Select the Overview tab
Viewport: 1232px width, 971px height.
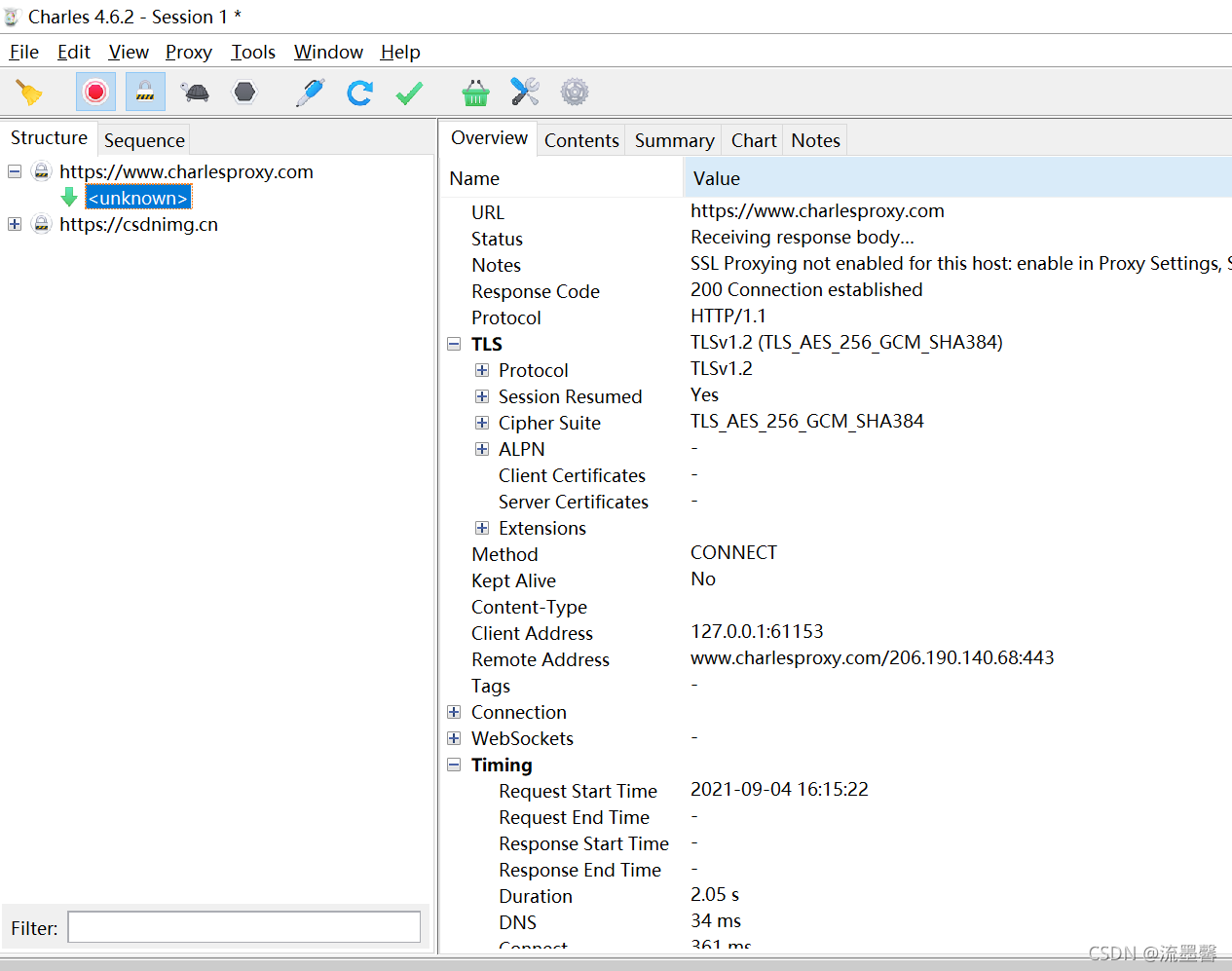[489, 138]
